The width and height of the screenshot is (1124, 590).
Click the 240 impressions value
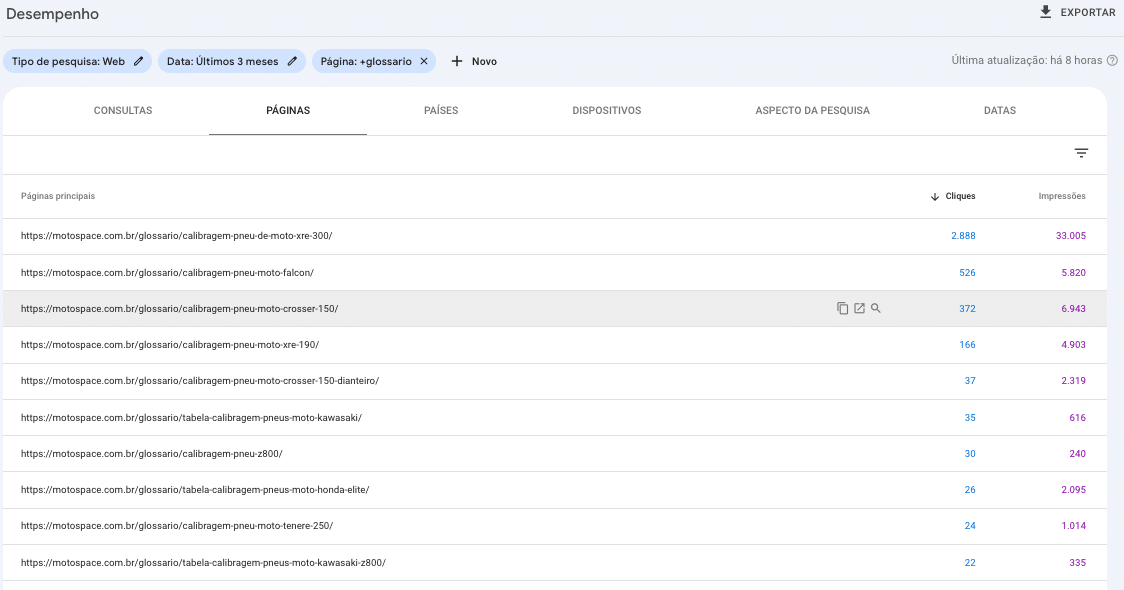point(1077,454)
